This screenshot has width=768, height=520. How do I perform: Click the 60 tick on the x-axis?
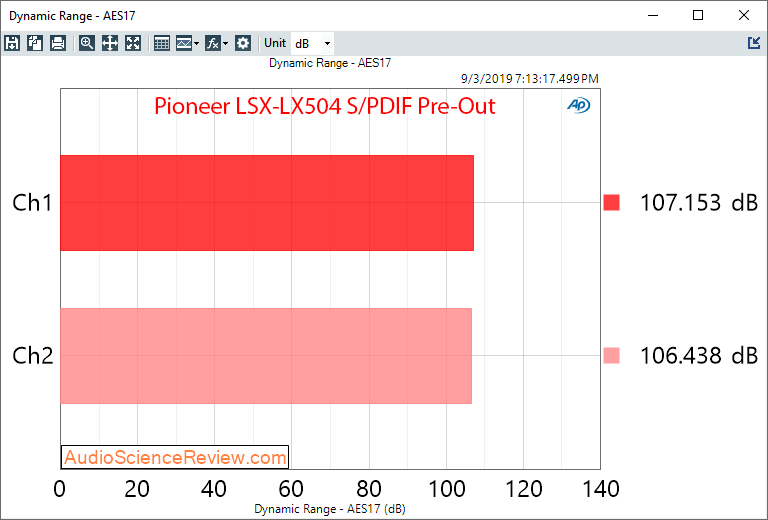pos(291,489)
